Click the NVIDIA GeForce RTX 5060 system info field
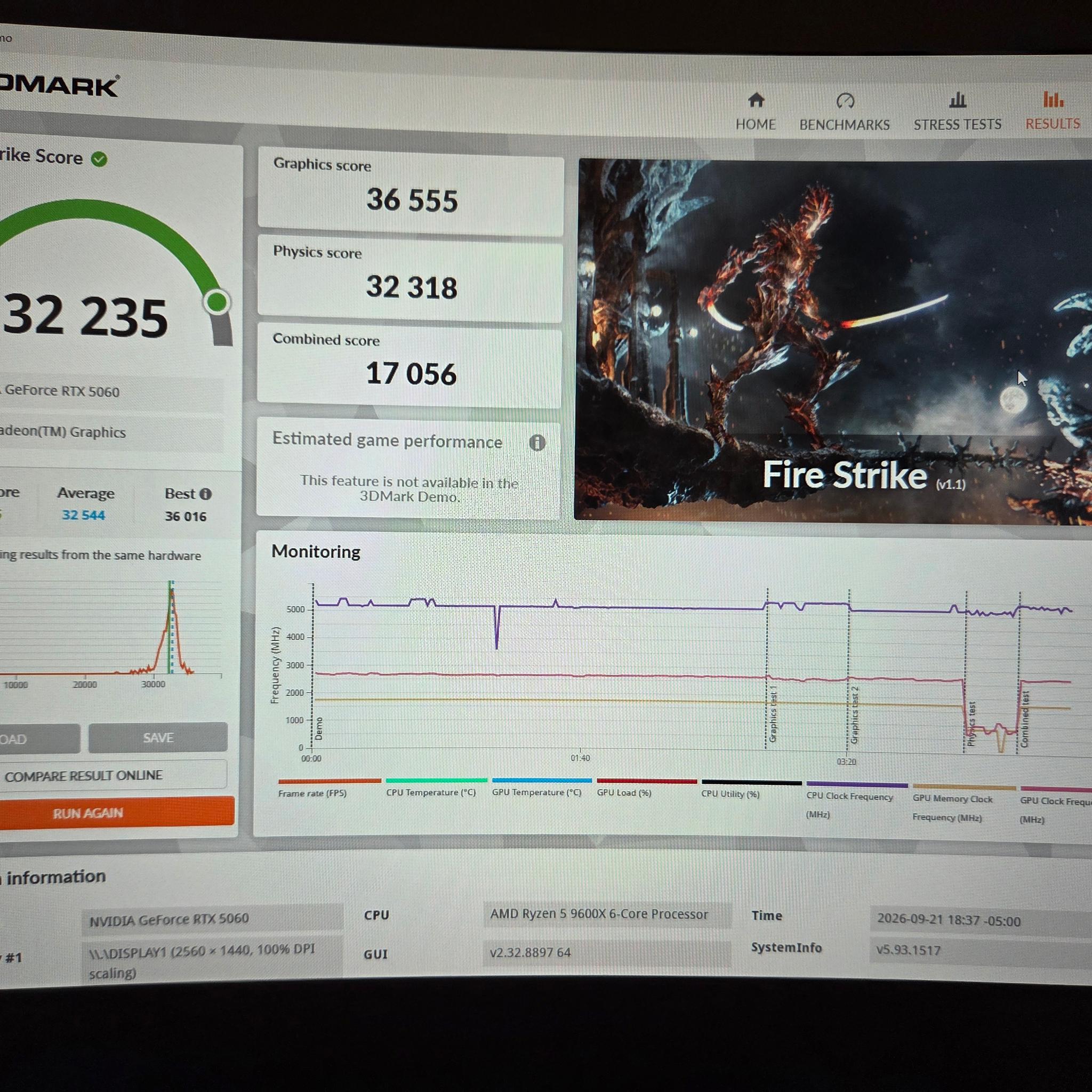Image resolution: width=1092 pixels, height=1092 pixels. pyautogui.click(x=212, y=919)
